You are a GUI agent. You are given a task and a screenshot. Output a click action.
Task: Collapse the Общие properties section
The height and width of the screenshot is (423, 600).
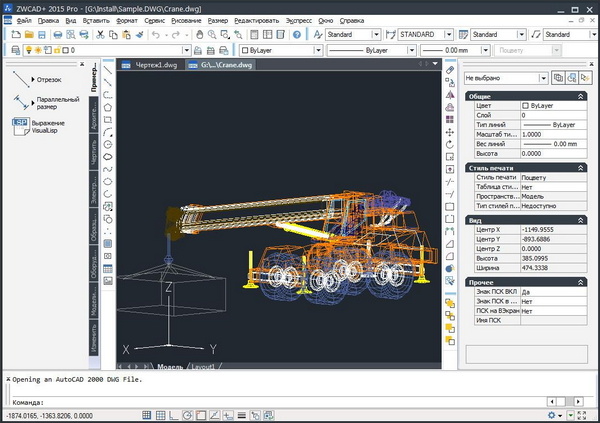[581, 96]
